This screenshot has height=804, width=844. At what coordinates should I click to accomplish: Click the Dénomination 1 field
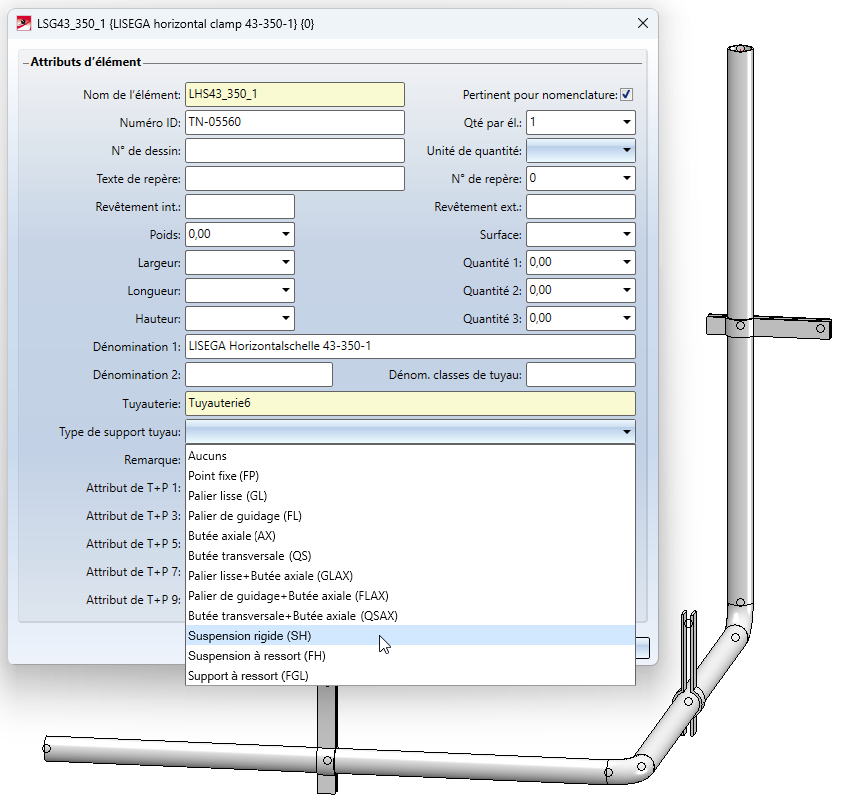[x=410, y=346]
